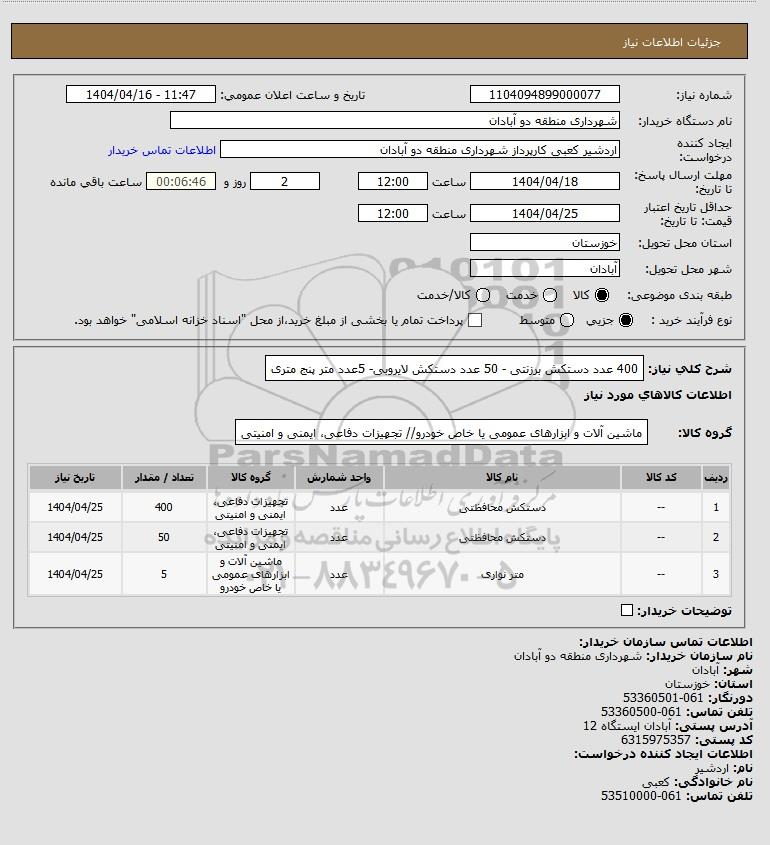
Task: Click row 3 need date 1404/04/25
Action: tap(75, 574)
